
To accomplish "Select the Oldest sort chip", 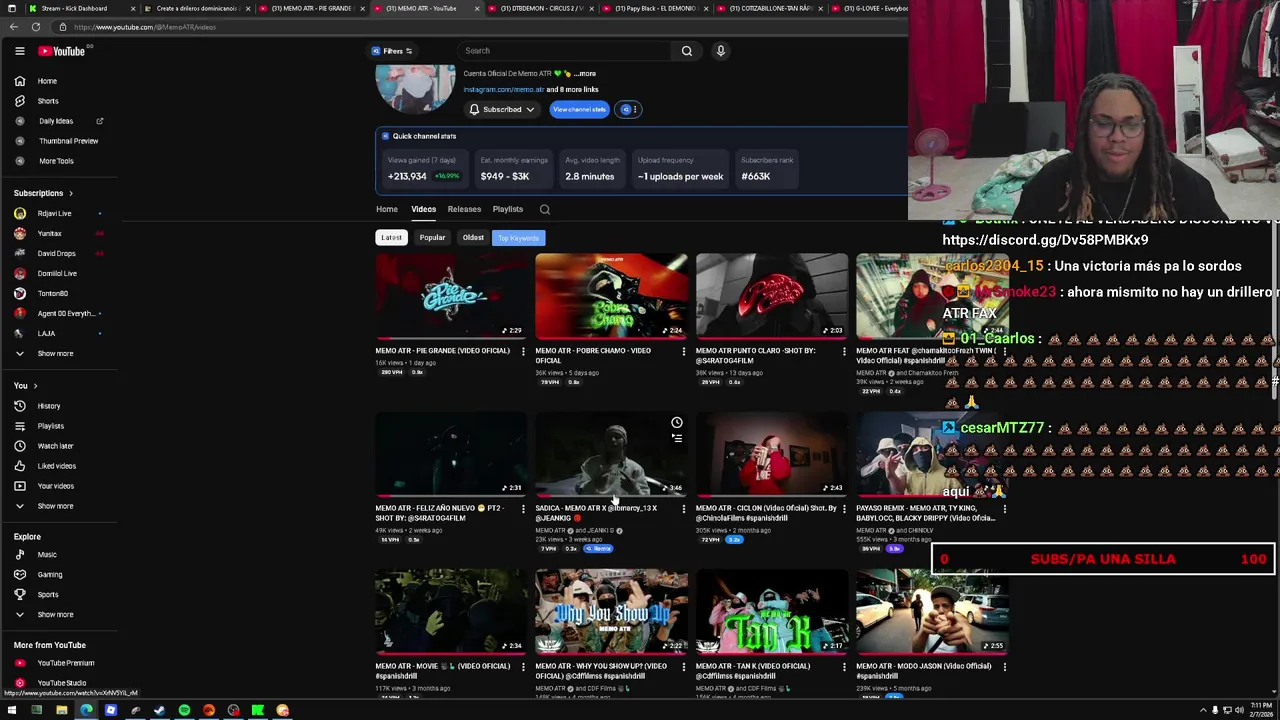I will (473, 238).
